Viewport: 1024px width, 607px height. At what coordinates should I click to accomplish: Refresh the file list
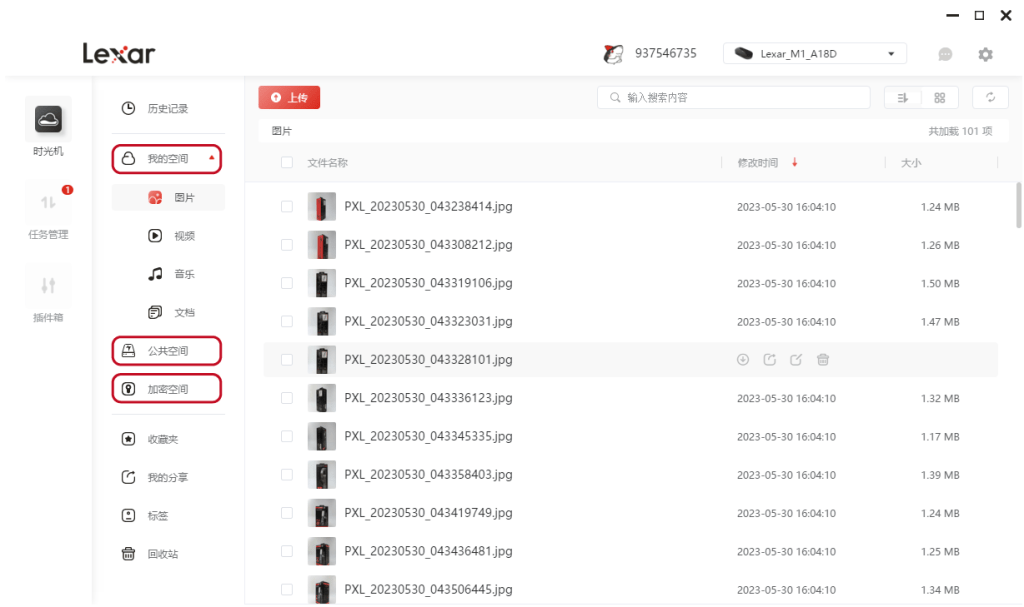point(990,98)
